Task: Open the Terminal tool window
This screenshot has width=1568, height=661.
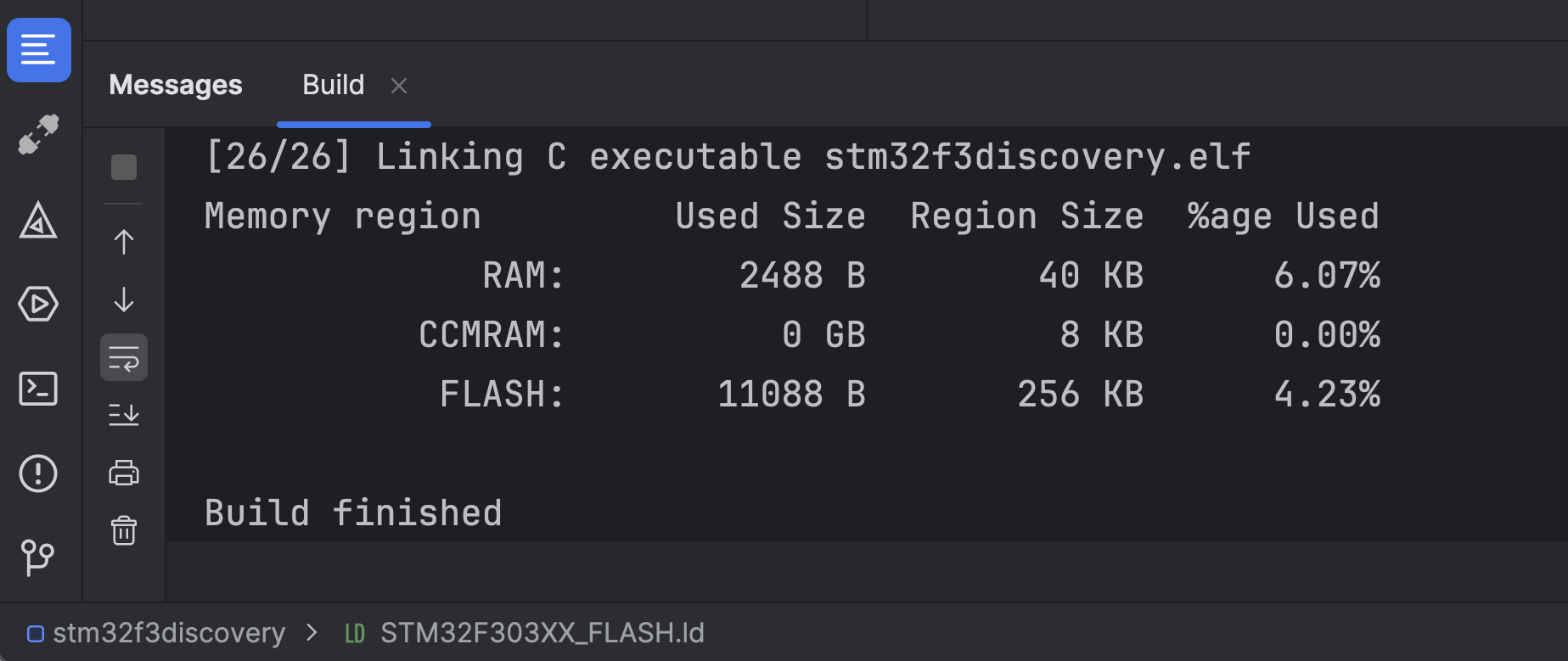Action: tap(38, 389)
